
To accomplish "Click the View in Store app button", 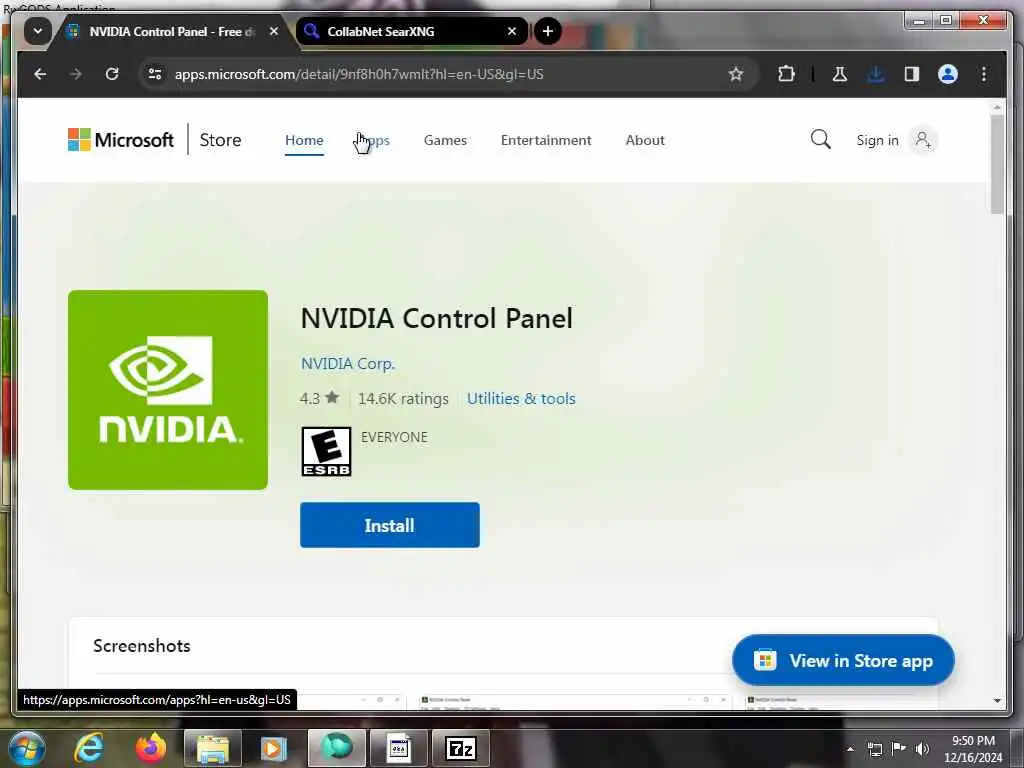I will click(x=843, y=660).
